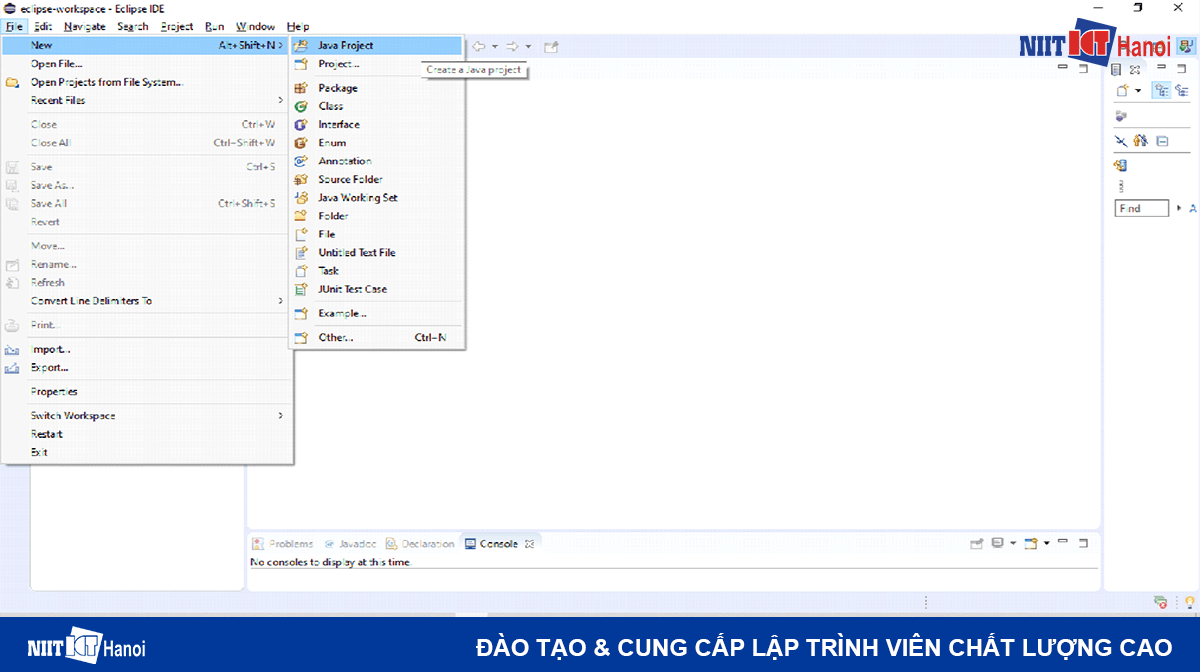Click the Collapse All icon in the Task List
Screen dimensions: 1200x672
tap(1160, 141)
